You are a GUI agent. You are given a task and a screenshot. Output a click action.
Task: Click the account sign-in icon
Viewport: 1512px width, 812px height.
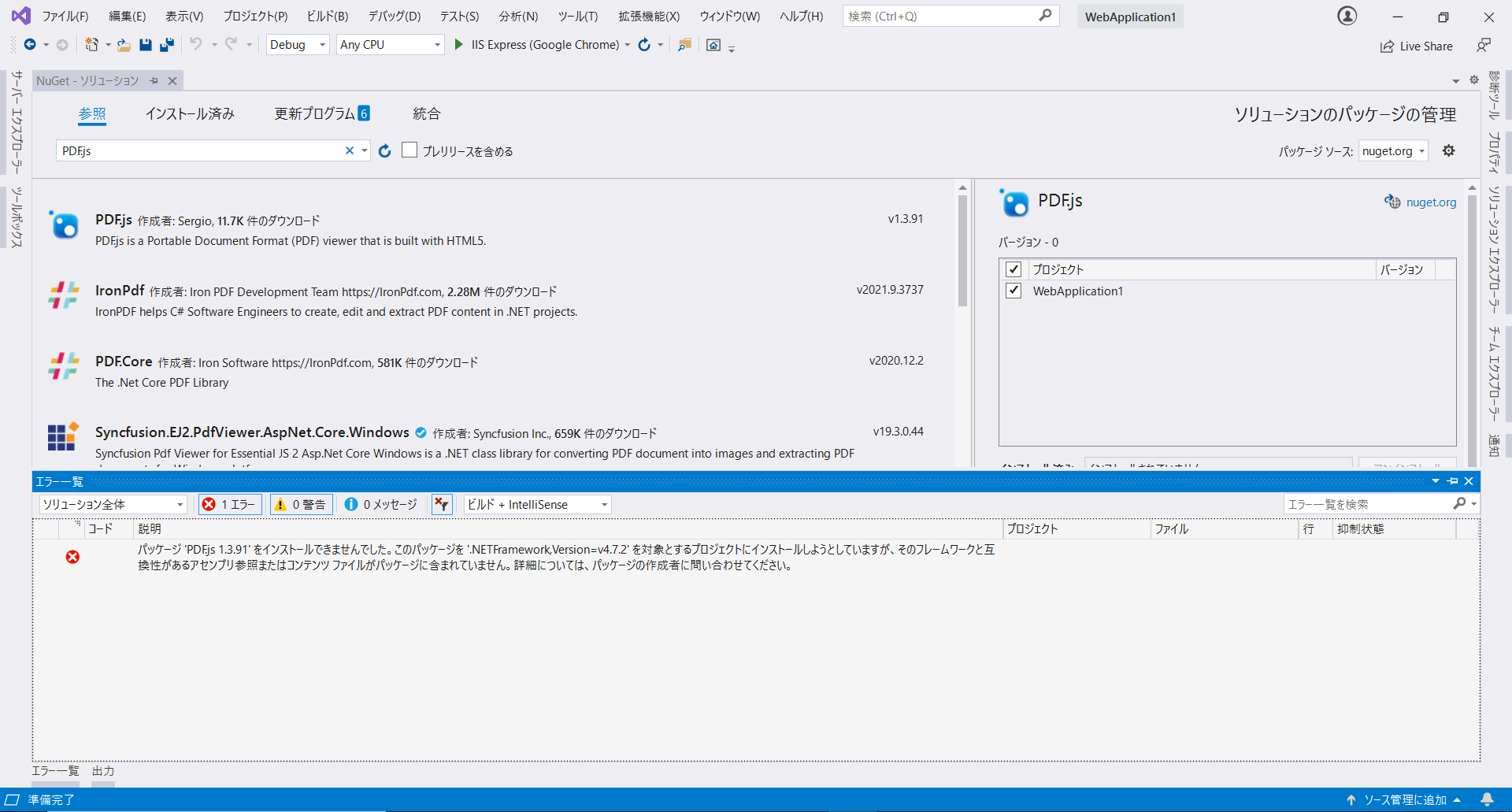click(1347, 16)
